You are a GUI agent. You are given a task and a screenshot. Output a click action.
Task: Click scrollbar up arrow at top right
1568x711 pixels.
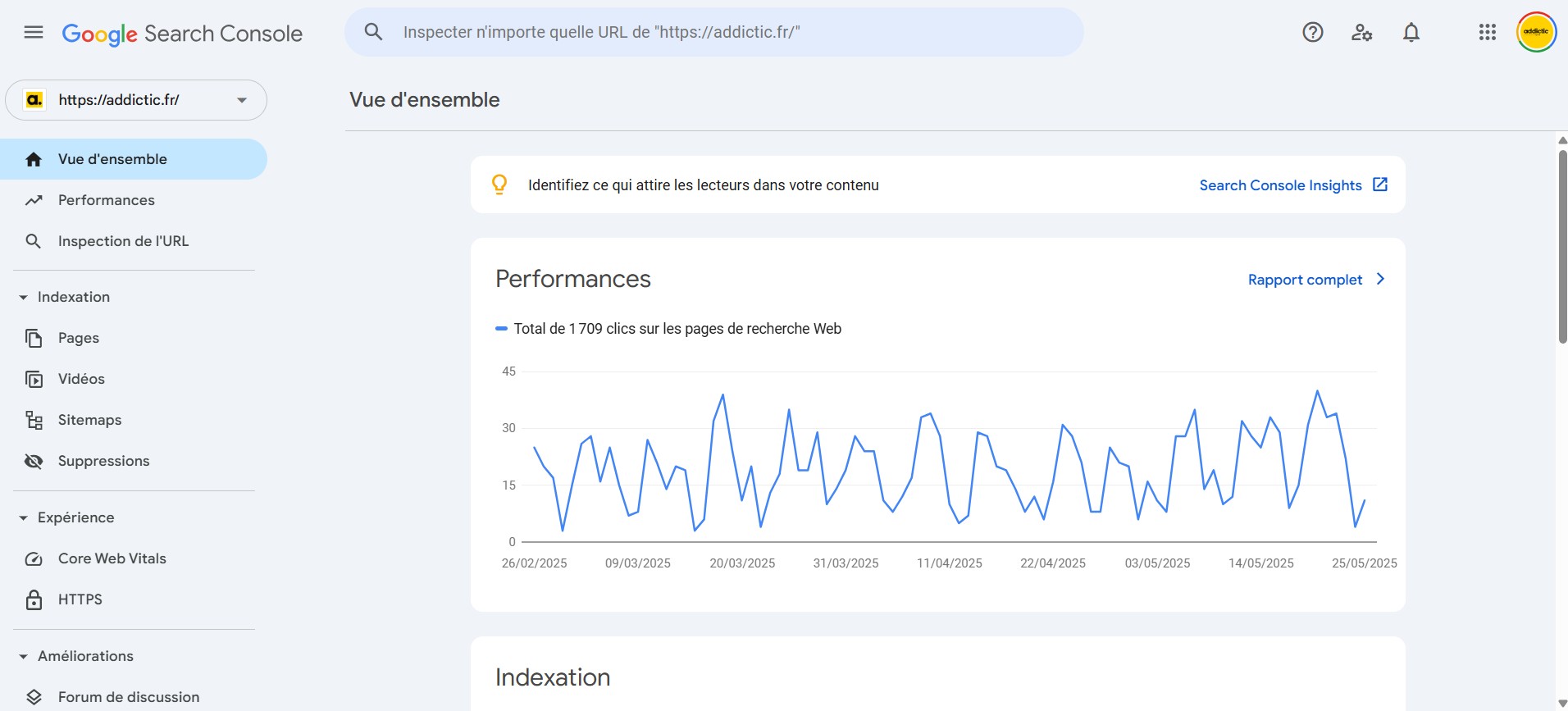click(x=1562, y=140)
